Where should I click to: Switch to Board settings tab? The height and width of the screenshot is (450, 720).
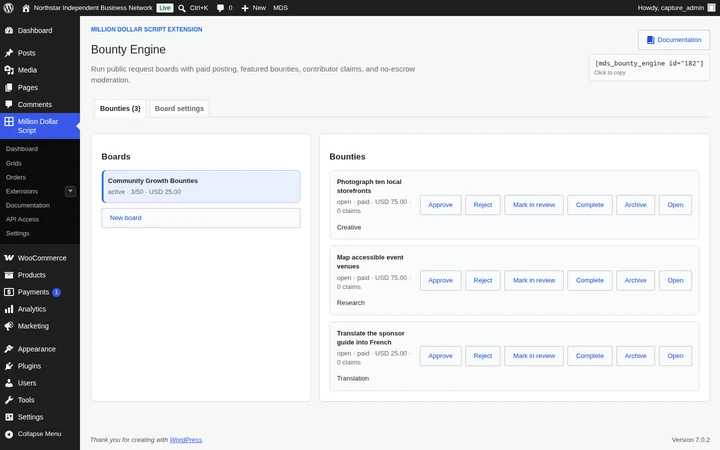tap(179, 108)
